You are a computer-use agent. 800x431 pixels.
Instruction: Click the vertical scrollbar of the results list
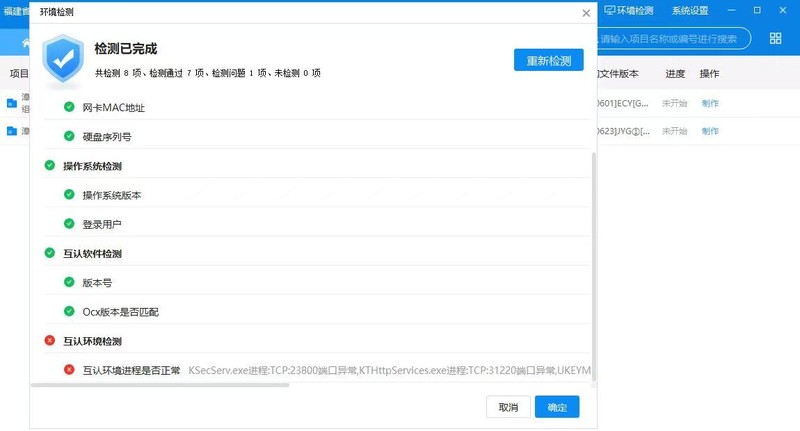[x=593, y=265]
